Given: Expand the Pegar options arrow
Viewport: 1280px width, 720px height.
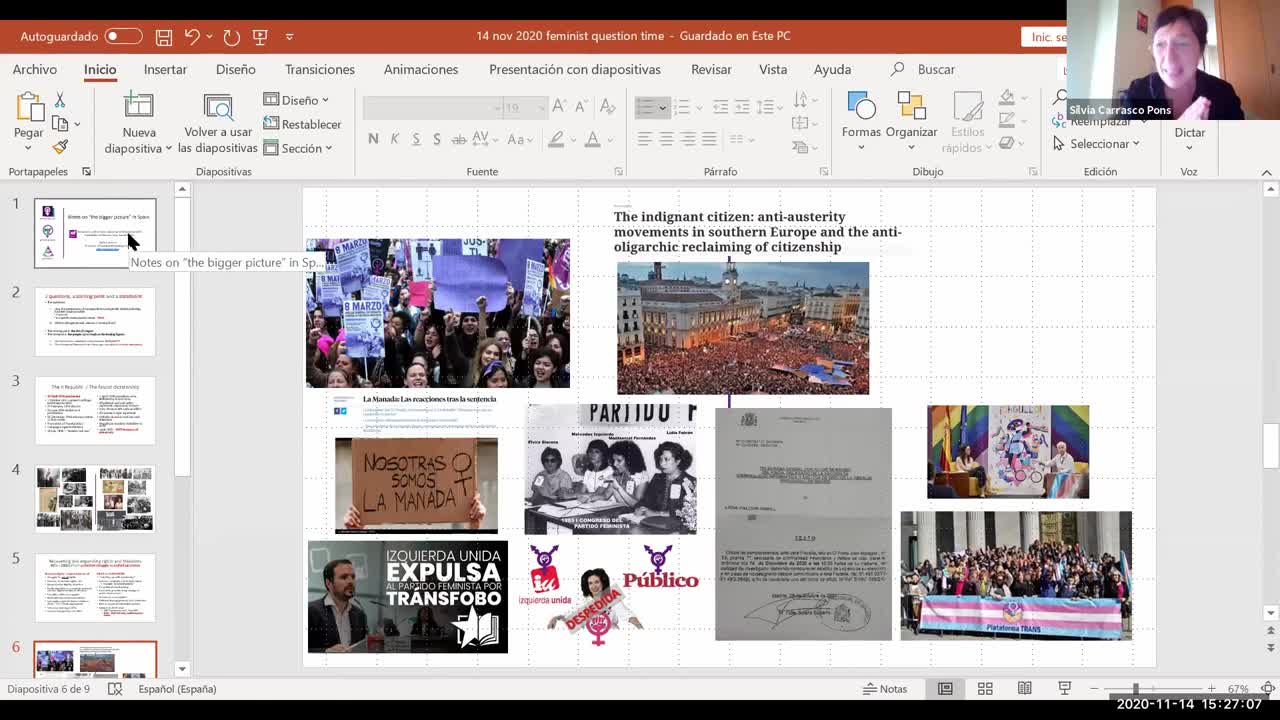Looking at the screenshot, I should pos(28,148).
